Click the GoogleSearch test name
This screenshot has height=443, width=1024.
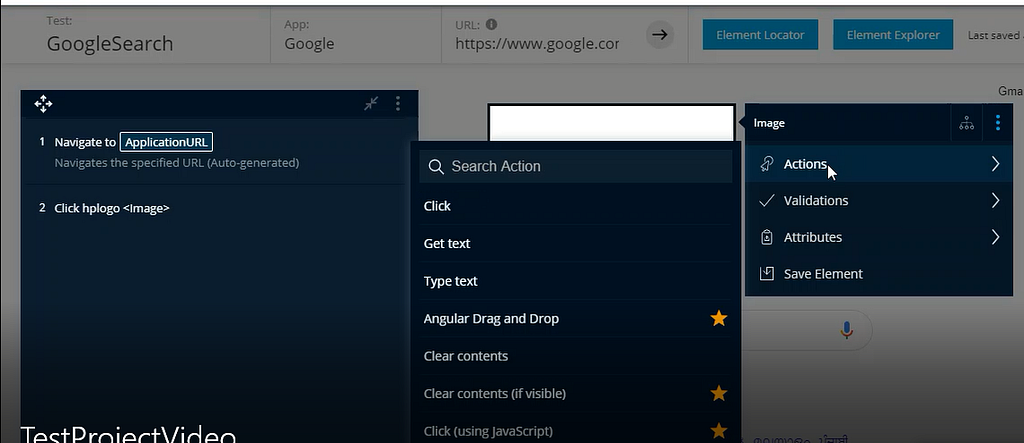point(110,44)
